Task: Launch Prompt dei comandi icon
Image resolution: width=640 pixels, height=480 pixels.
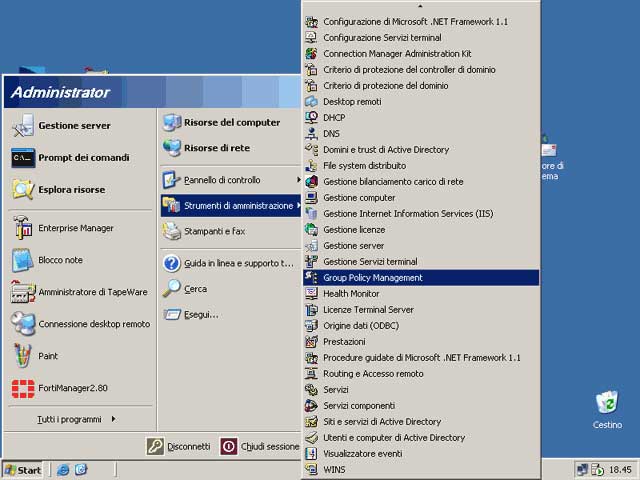Action: pyautogui.click(x=23, y=158)
